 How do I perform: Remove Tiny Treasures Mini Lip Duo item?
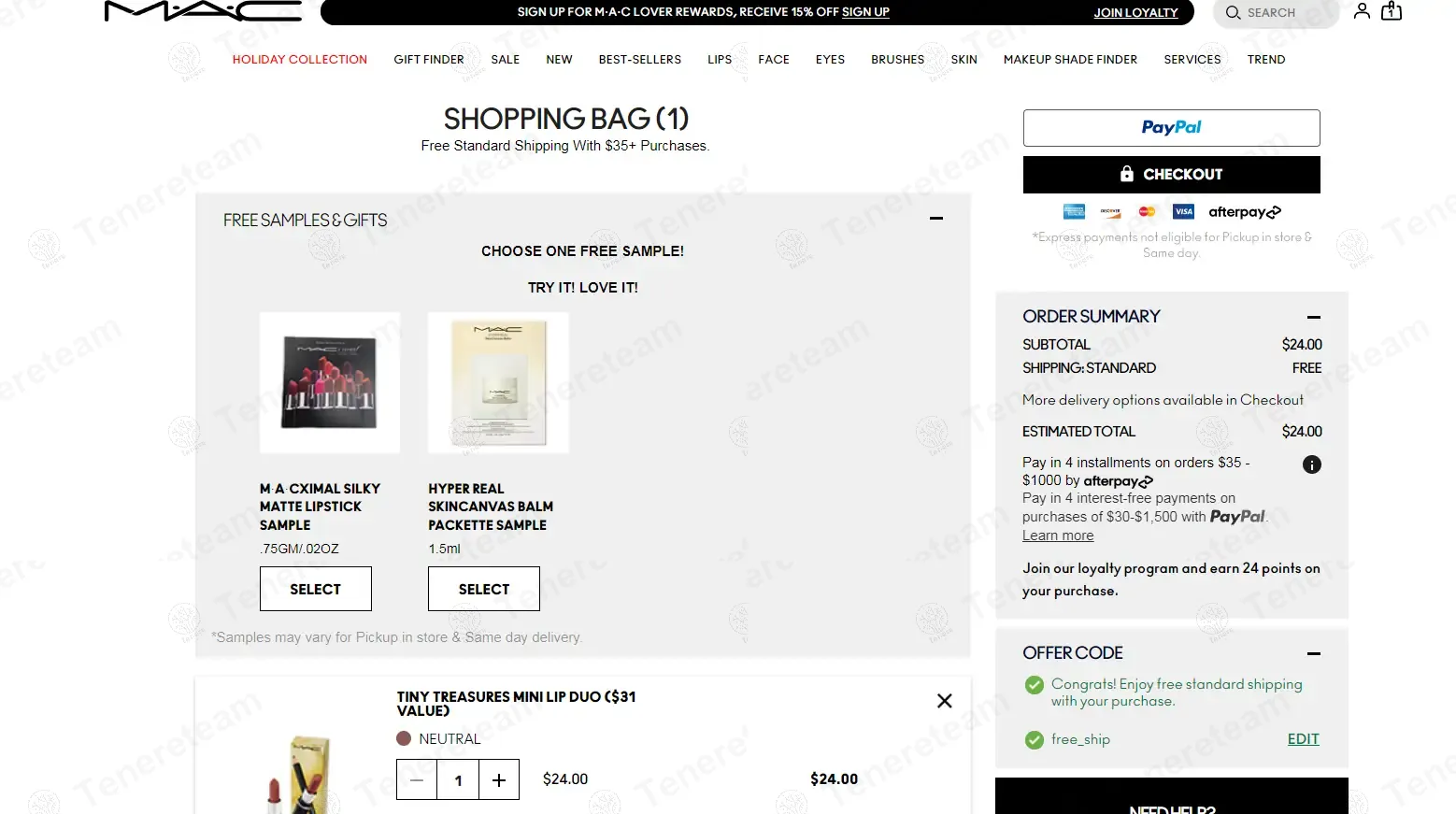[x=945, y=701]
